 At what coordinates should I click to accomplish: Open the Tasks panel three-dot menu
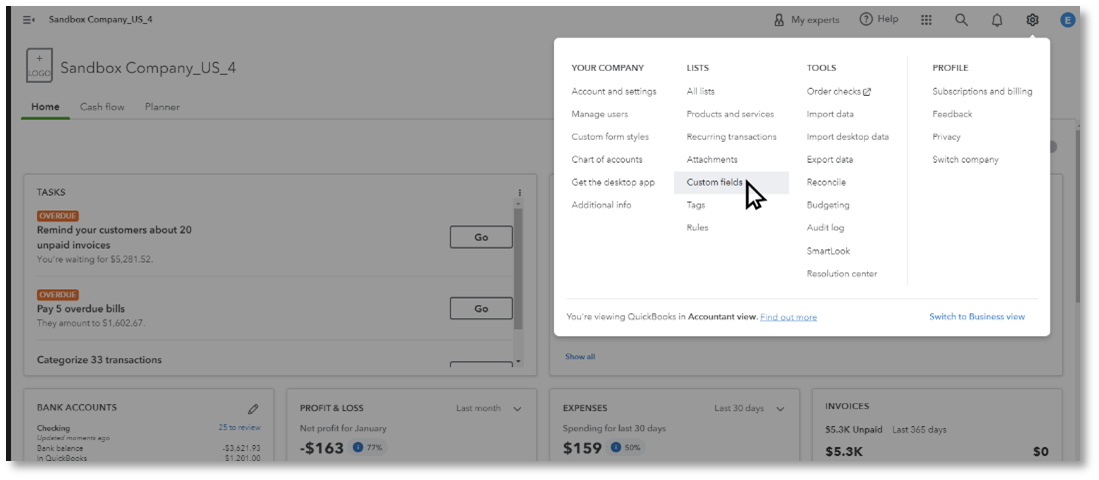tap(520, 193)
